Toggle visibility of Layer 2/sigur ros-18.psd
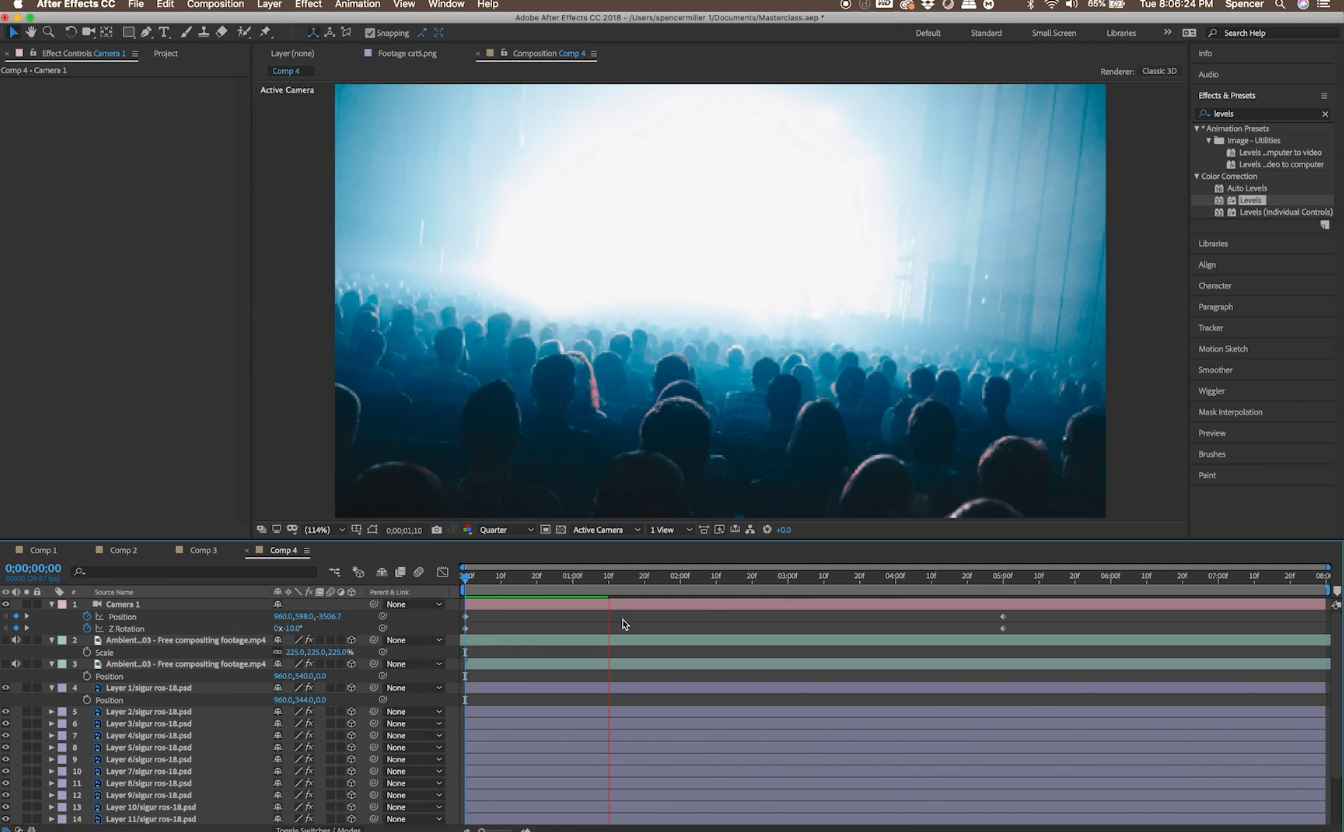The height and width of the screenshot is (832, 1344). point(6,712)
